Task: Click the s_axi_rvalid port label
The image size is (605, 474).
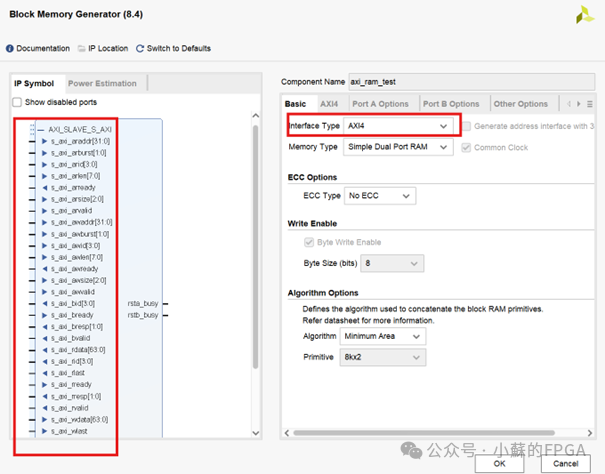Action: pos(70,408)
